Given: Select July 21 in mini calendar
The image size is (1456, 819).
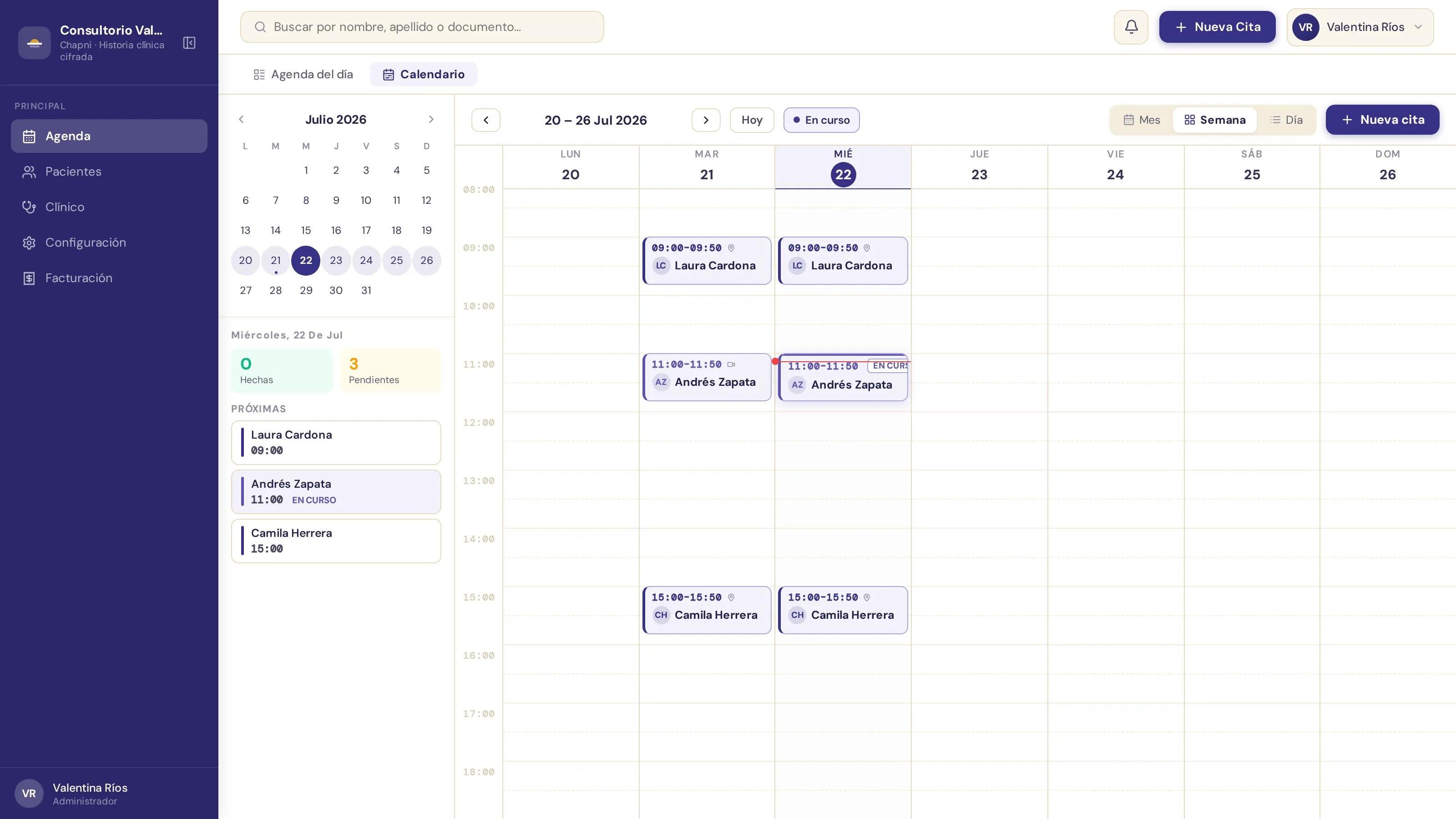Looking at the screenshot, I should 276,261.
